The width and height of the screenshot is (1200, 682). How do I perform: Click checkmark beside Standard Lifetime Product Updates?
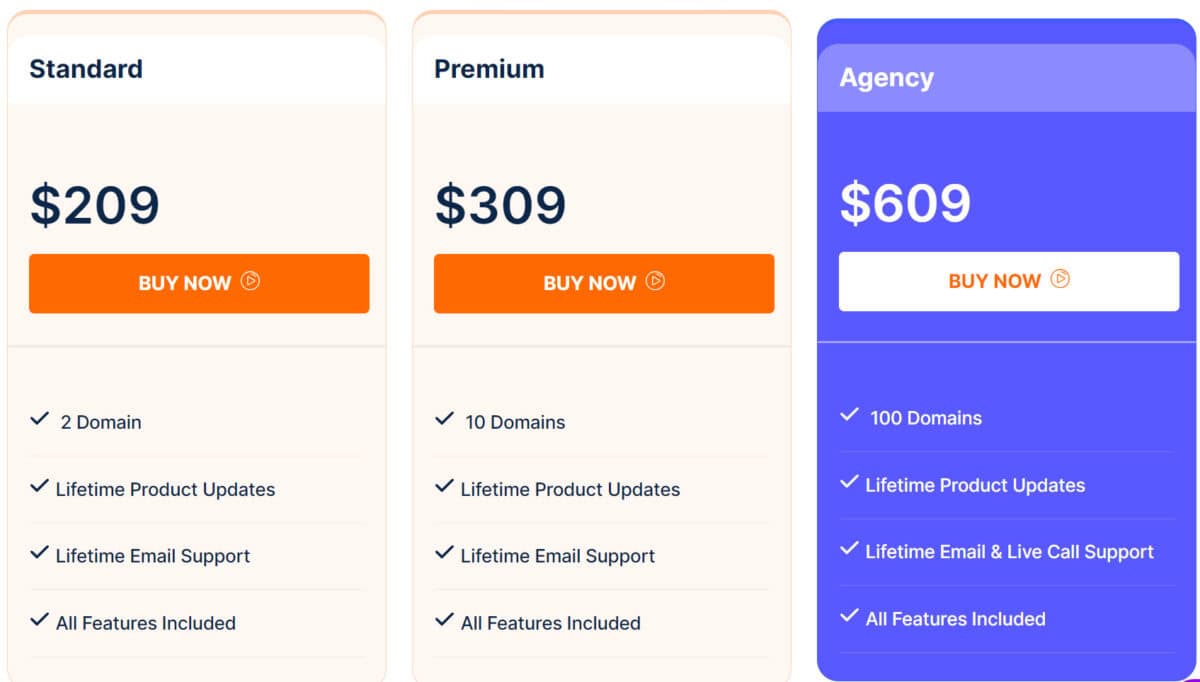point(39,487)
